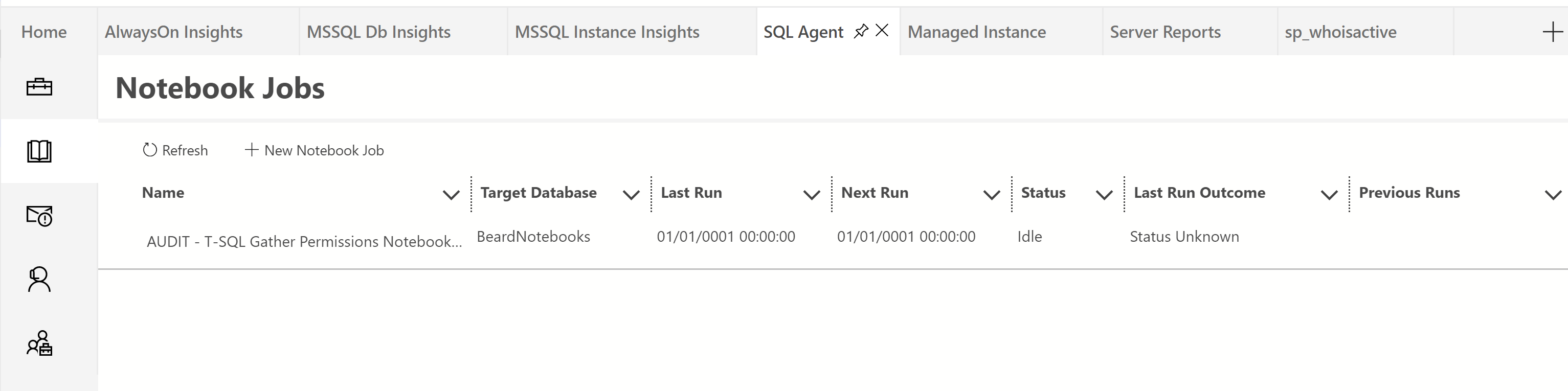Select the Notebooks book sidebar icon
The height and width of the screenshot is (391, 1568).
point(39,151)
